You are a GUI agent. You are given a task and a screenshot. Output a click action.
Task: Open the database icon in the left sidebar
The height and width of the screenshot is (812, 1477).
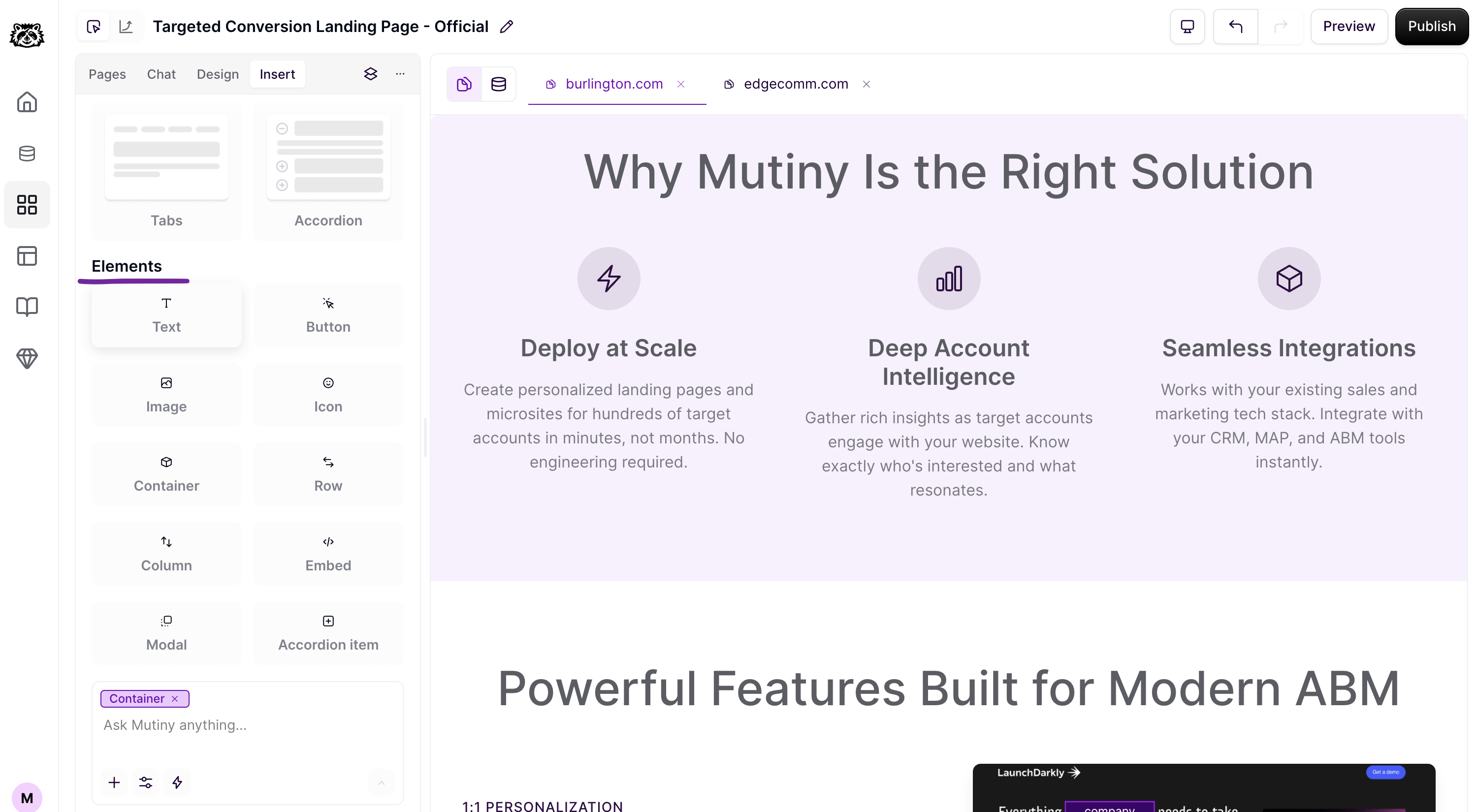pyautogui.click(x=27, y=153)
